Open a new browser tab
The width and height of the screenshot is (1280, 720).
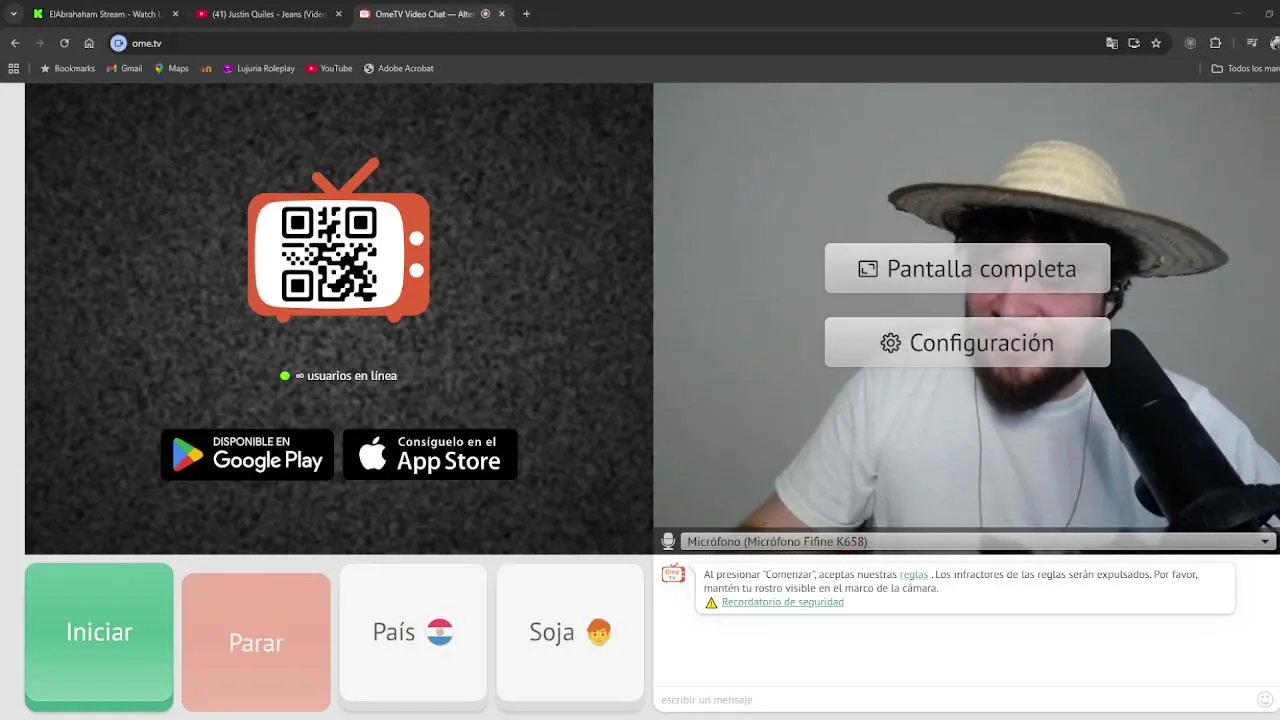pyautogui.click(x=526, y=14)
